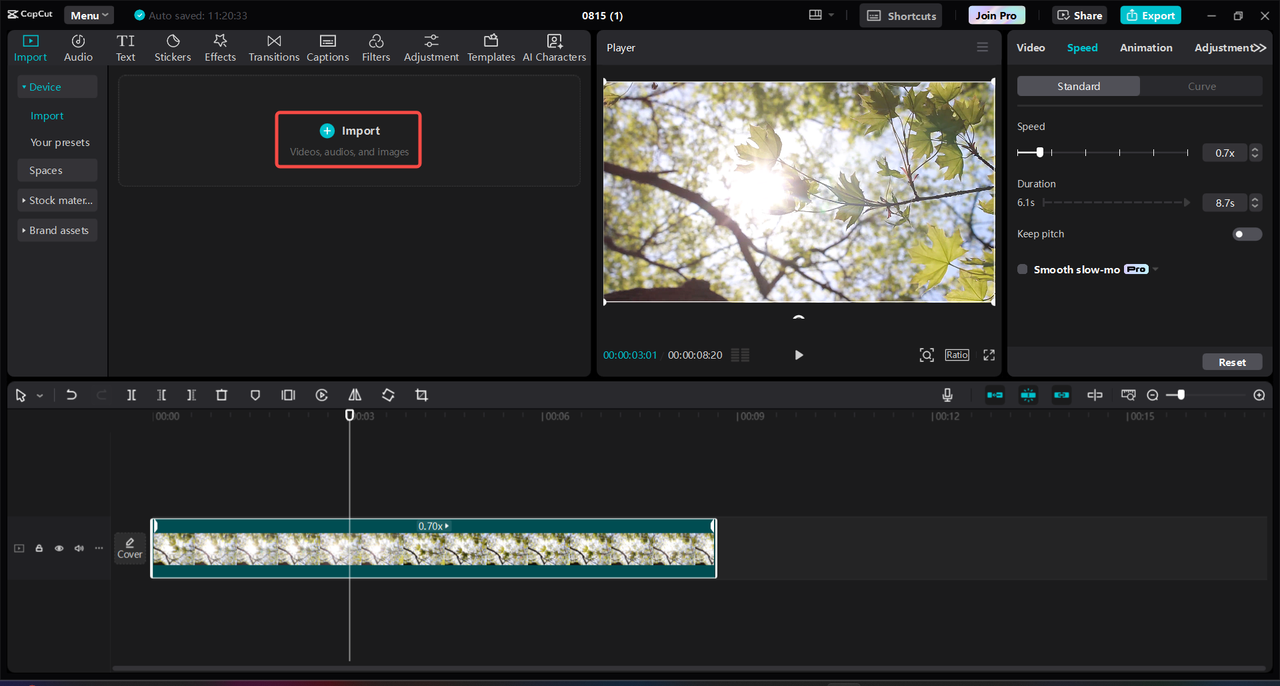
Task: Click the Rotate icon
Action: [x=388, y=395]
